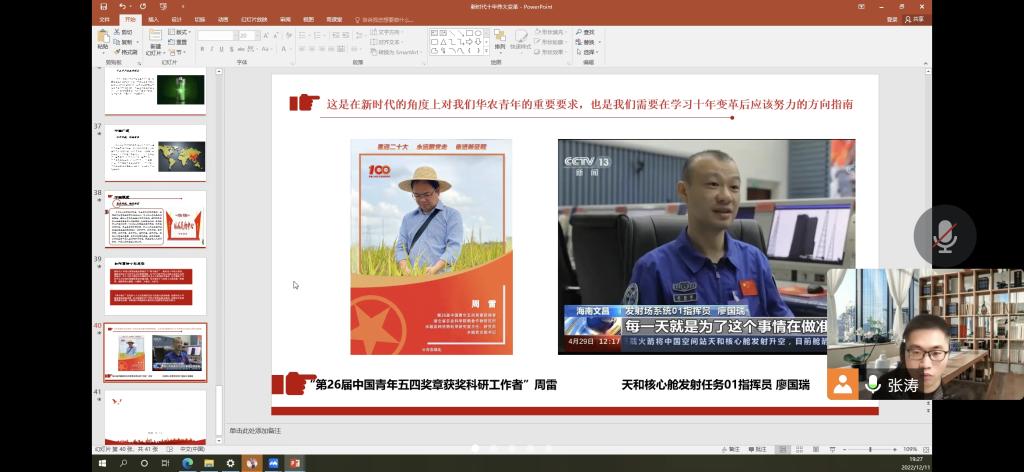Click the Share (共享) button

(913, 19)
